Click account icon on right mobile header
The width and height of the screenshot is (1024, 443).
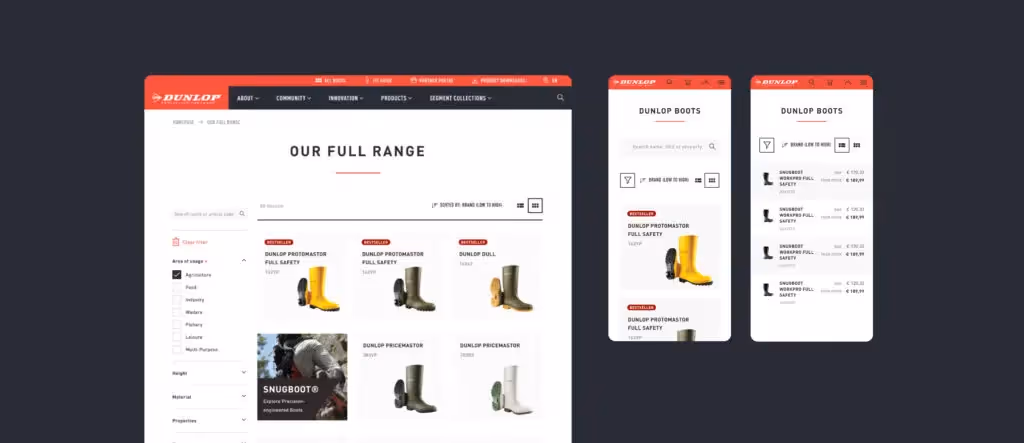[847, 82]
